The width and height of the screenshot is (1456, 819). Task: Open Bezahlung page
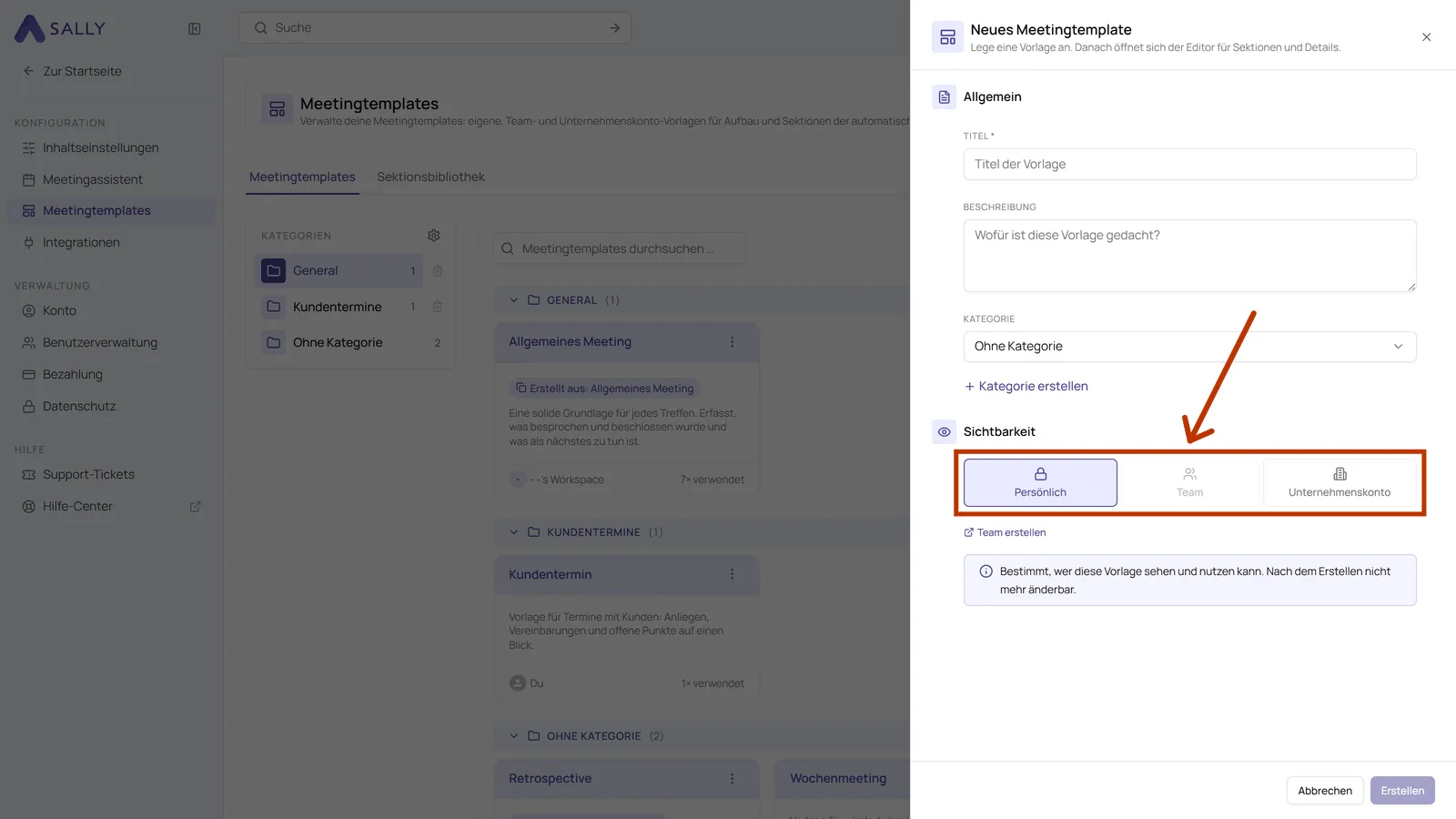coord(111,374)
